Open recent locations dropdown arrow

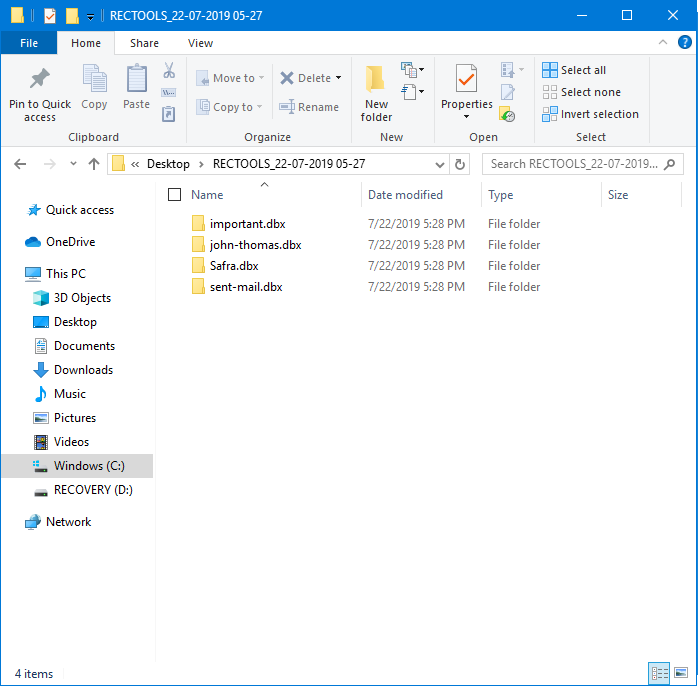(73, 164)
